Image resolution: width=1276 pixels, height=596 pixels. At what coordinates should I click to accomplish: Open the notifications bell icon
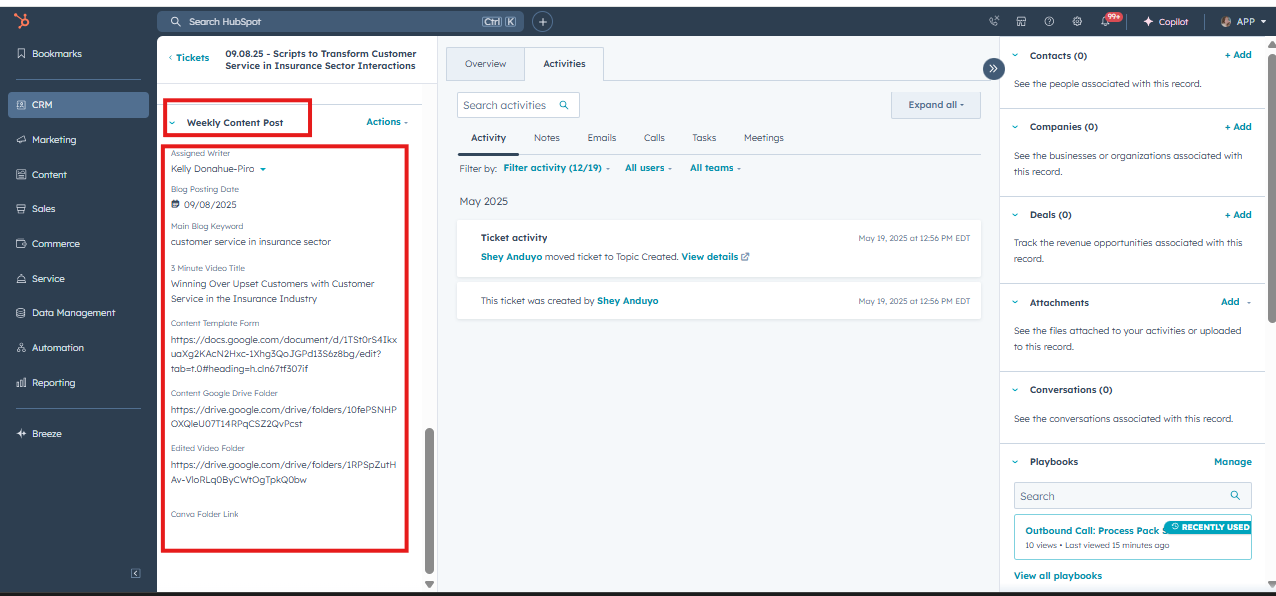tap(1108, 21)
